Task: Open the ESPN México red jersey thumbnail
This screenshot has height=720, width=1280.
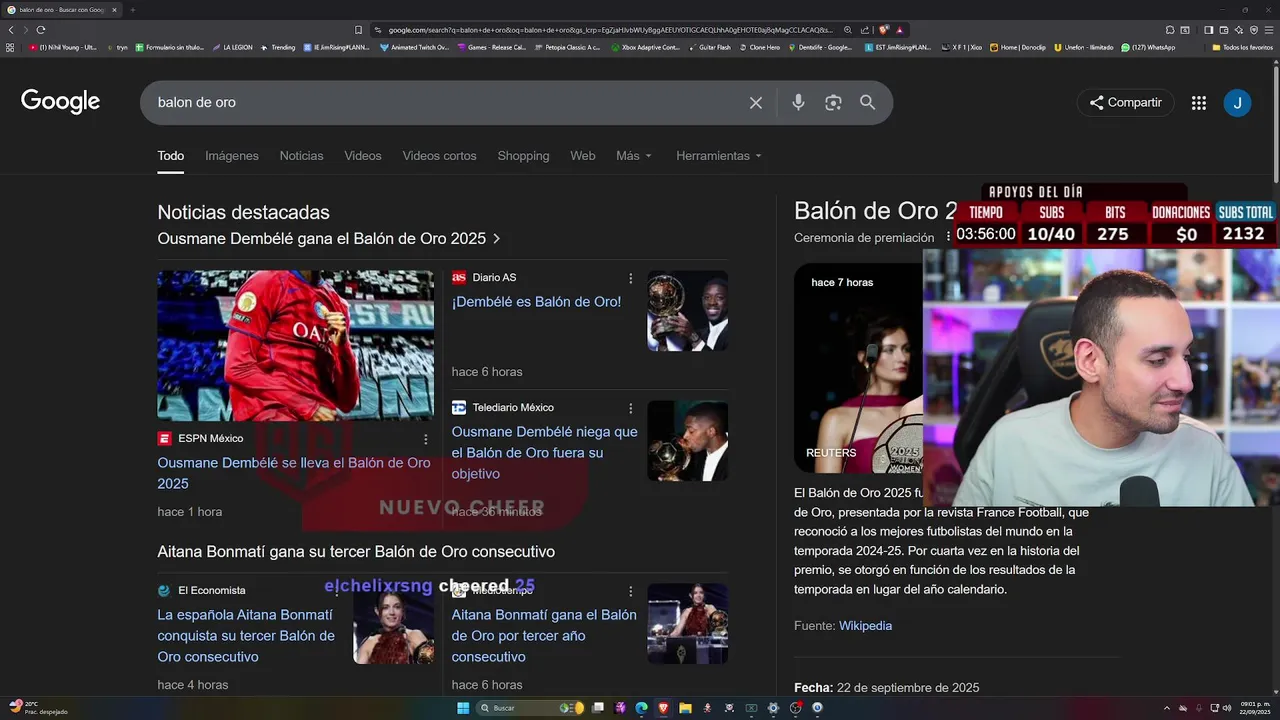Action: (295, 346)
